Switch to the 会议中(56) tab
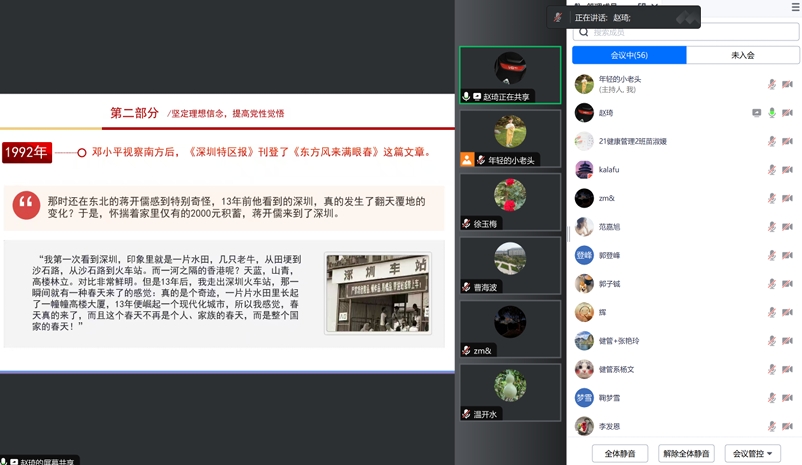This screenshot has height=465, width=802. click(x=629, y=55)
